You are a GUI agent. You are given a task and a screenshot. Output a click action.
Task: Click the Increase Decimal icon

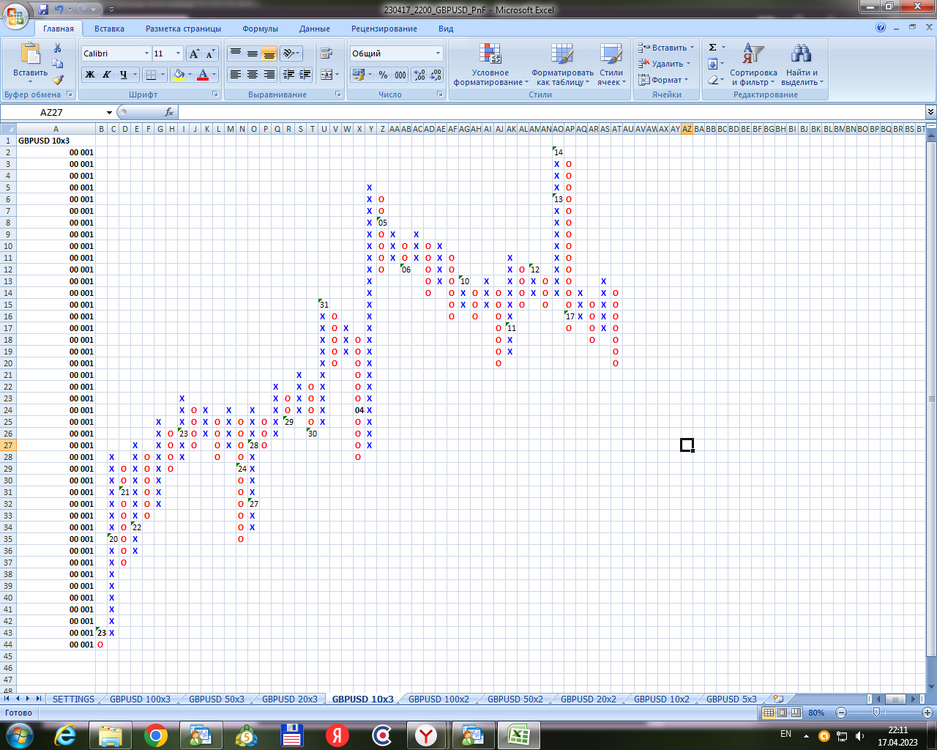(419, 75)
